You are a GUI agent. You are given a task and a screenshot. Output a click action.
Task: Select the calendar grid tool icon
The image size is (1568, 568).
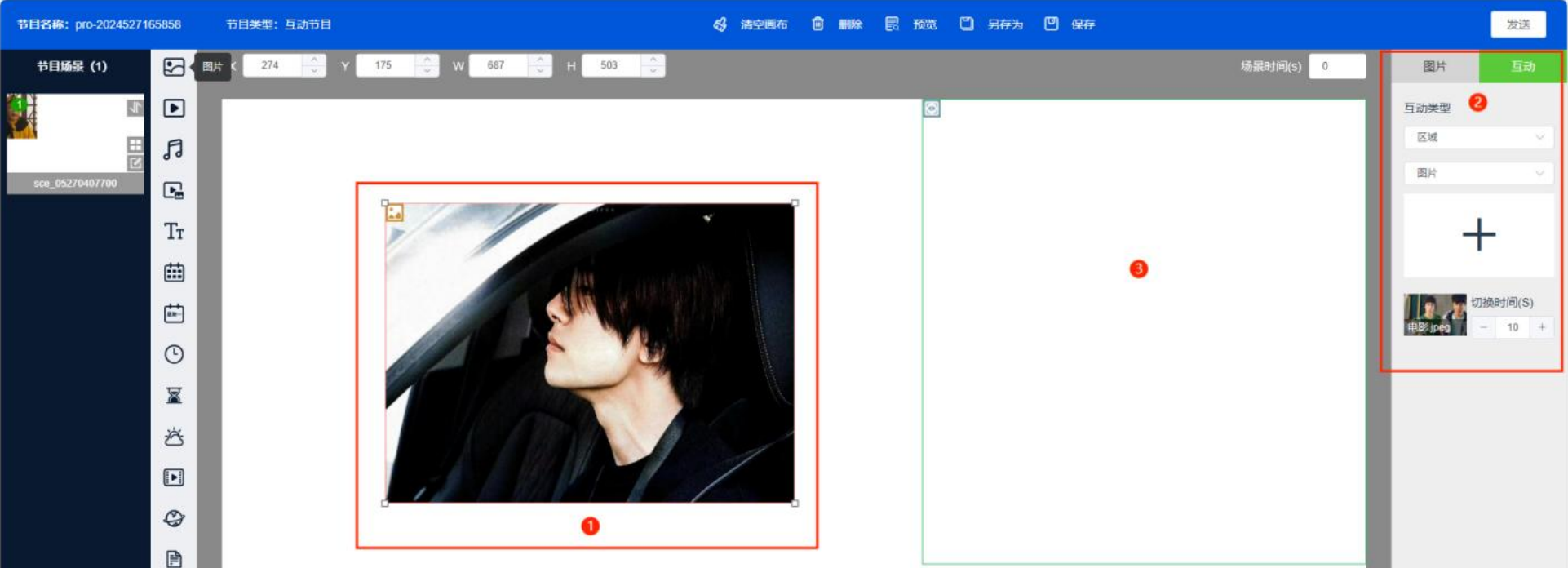click(174, 273)
